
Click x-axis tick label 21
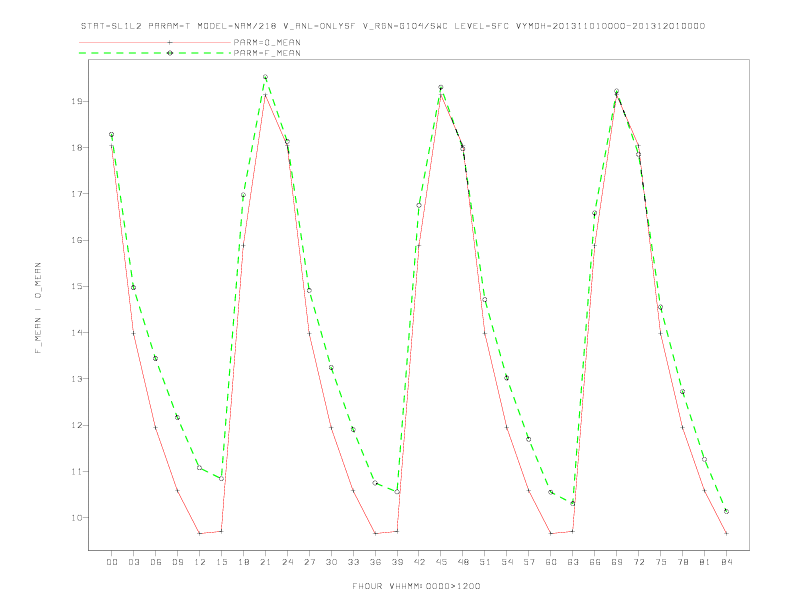(265, 562)
